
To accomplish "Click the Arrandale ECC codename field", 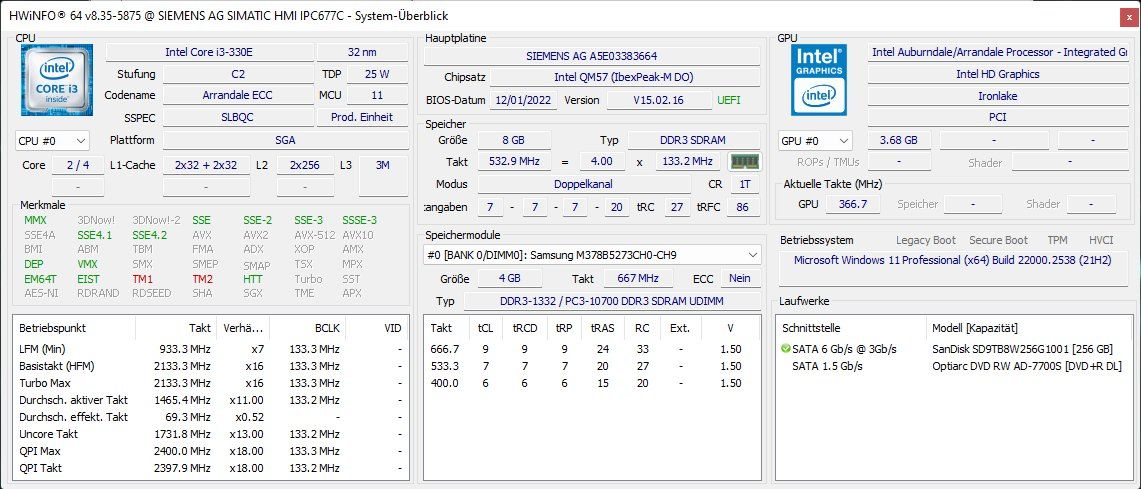I will pyautogui.click(x=238, y=95).
